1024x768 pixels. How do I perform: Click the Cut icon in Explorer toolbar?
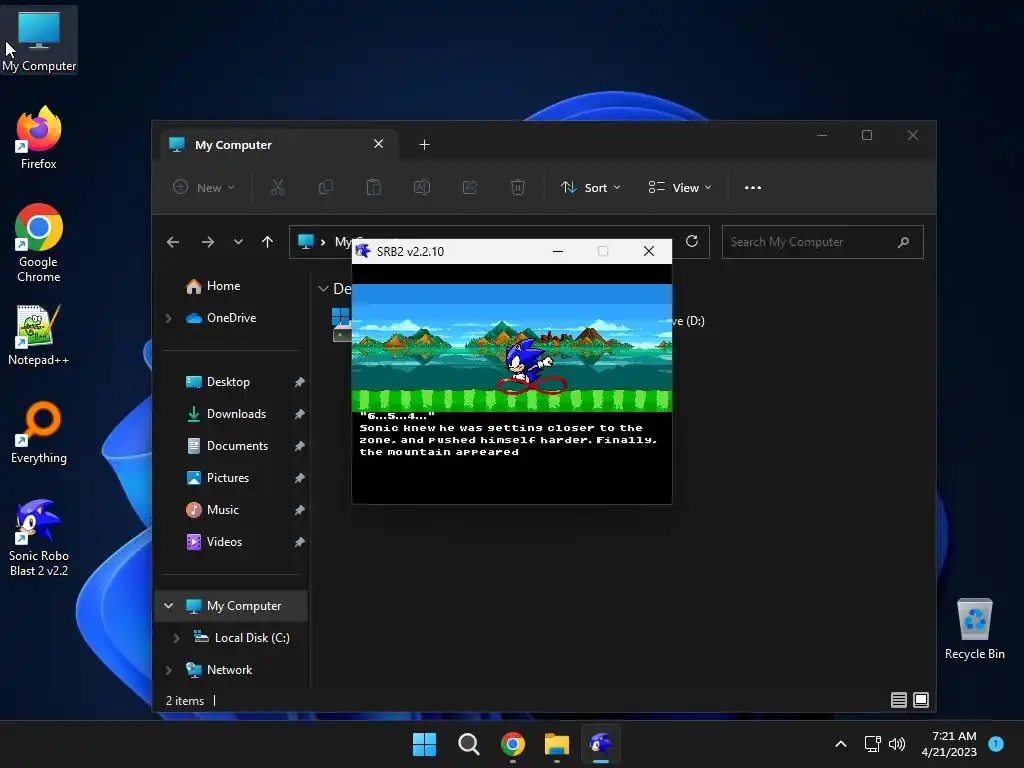click(278, 187)
